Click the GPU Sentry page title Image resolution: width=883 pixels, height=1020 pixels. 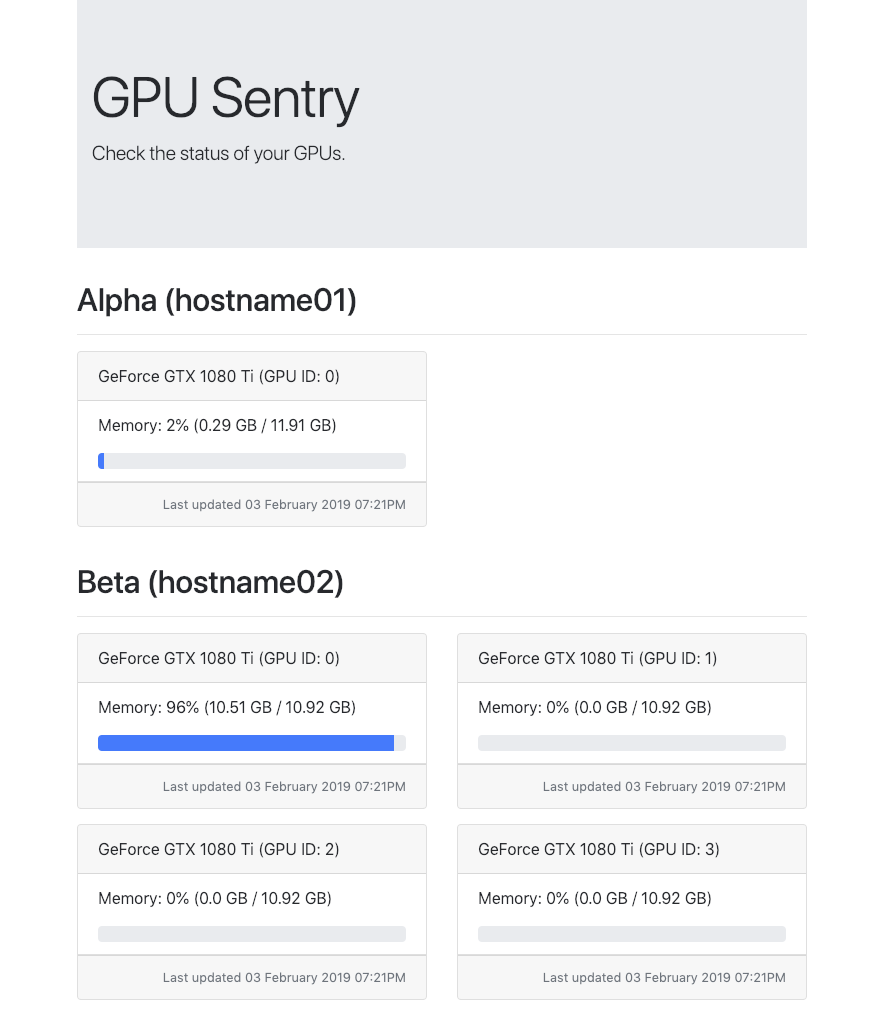click(x=225, y=98)
